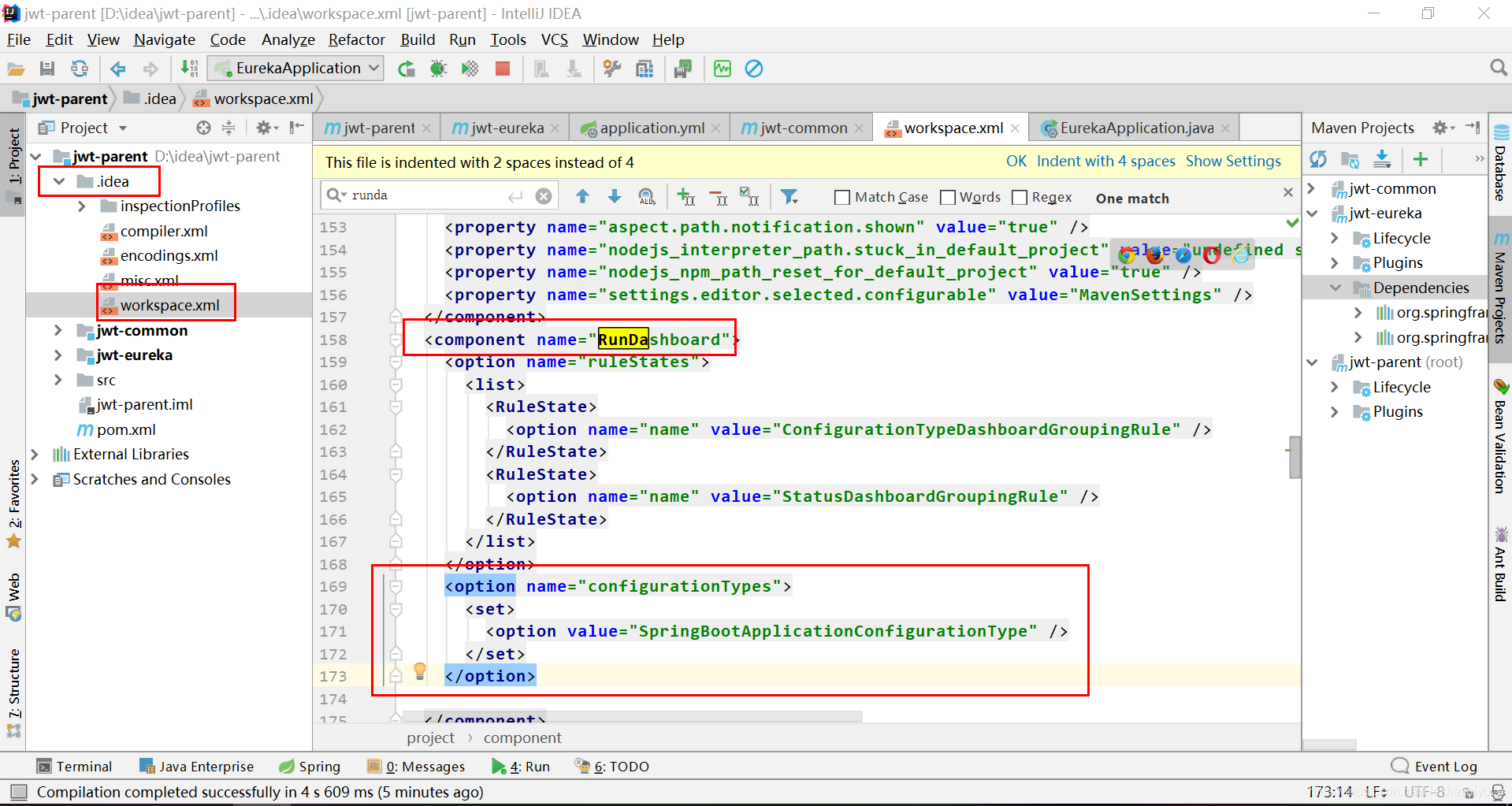Click fold toggle at line 158
This screenshot has width=1512, height=806.
pyautogui.click(x=396, y=340)
